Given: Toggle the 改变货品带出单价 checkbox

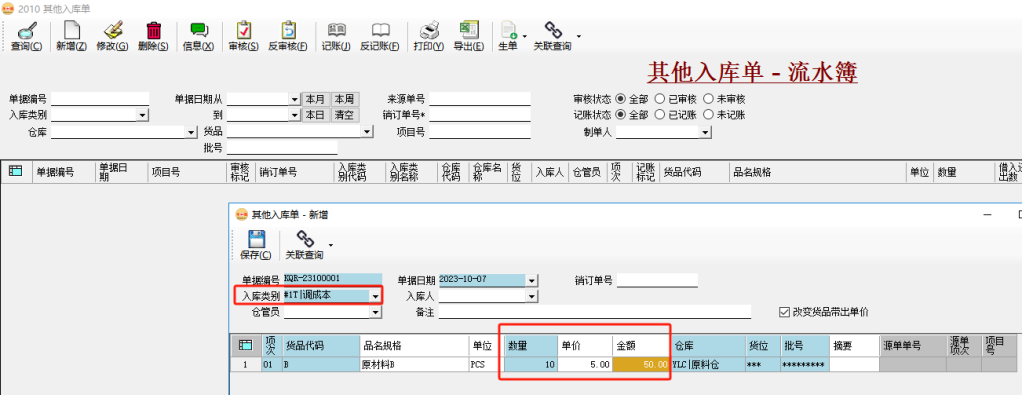Looking at the screenshot, I should coord(784,312).
